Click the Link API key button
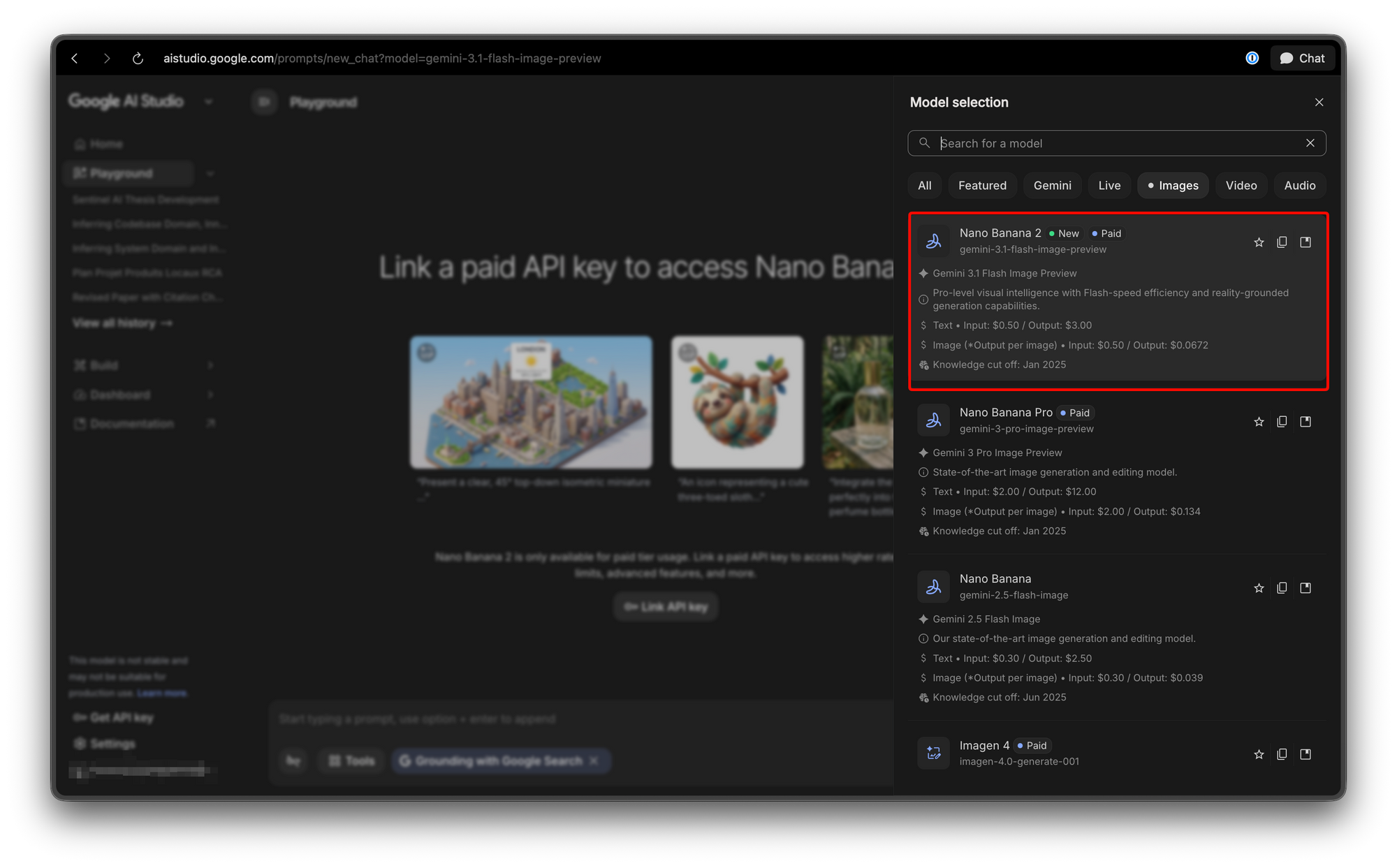 coord(666,607)
